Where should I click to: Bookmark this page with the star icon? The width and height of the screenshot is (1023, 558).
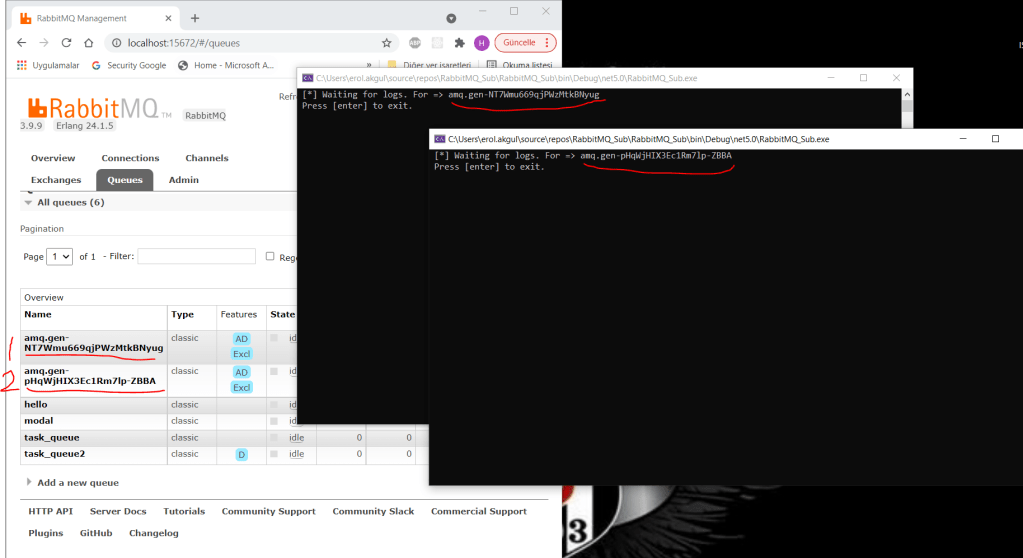pyautogui.click(x=387, y=43)
